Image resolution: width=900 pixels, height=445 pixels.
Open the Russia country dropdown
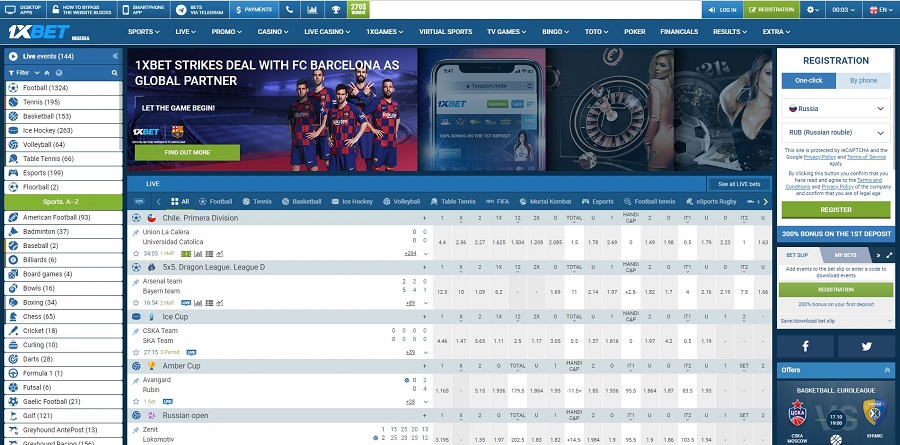tap(836, 109)
